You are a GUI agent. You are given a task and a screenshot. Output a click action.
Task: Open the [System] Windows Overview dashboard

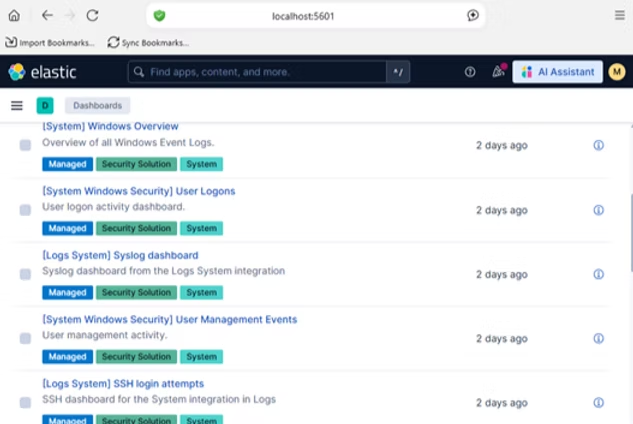110,126
